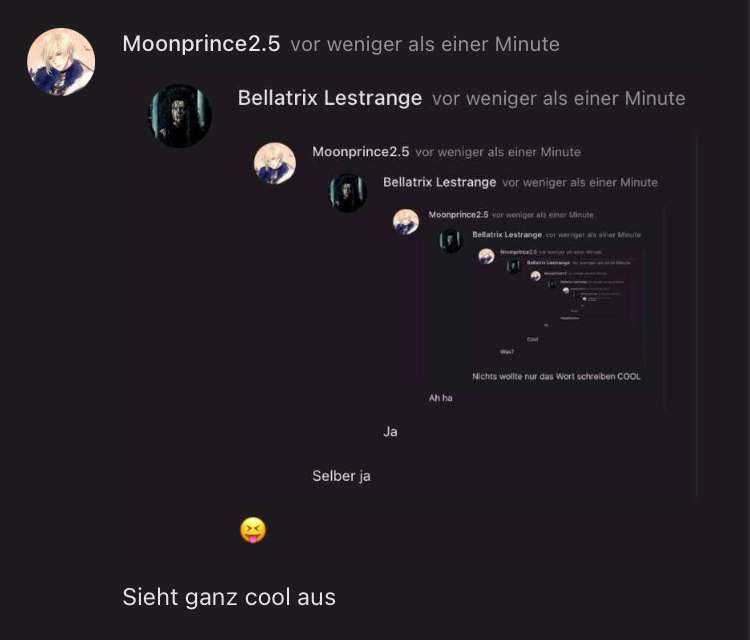Click the tongue-out squinting emoji
Image resolution: width=750 pixels, height=640 pixels.
tap(253, 530)
